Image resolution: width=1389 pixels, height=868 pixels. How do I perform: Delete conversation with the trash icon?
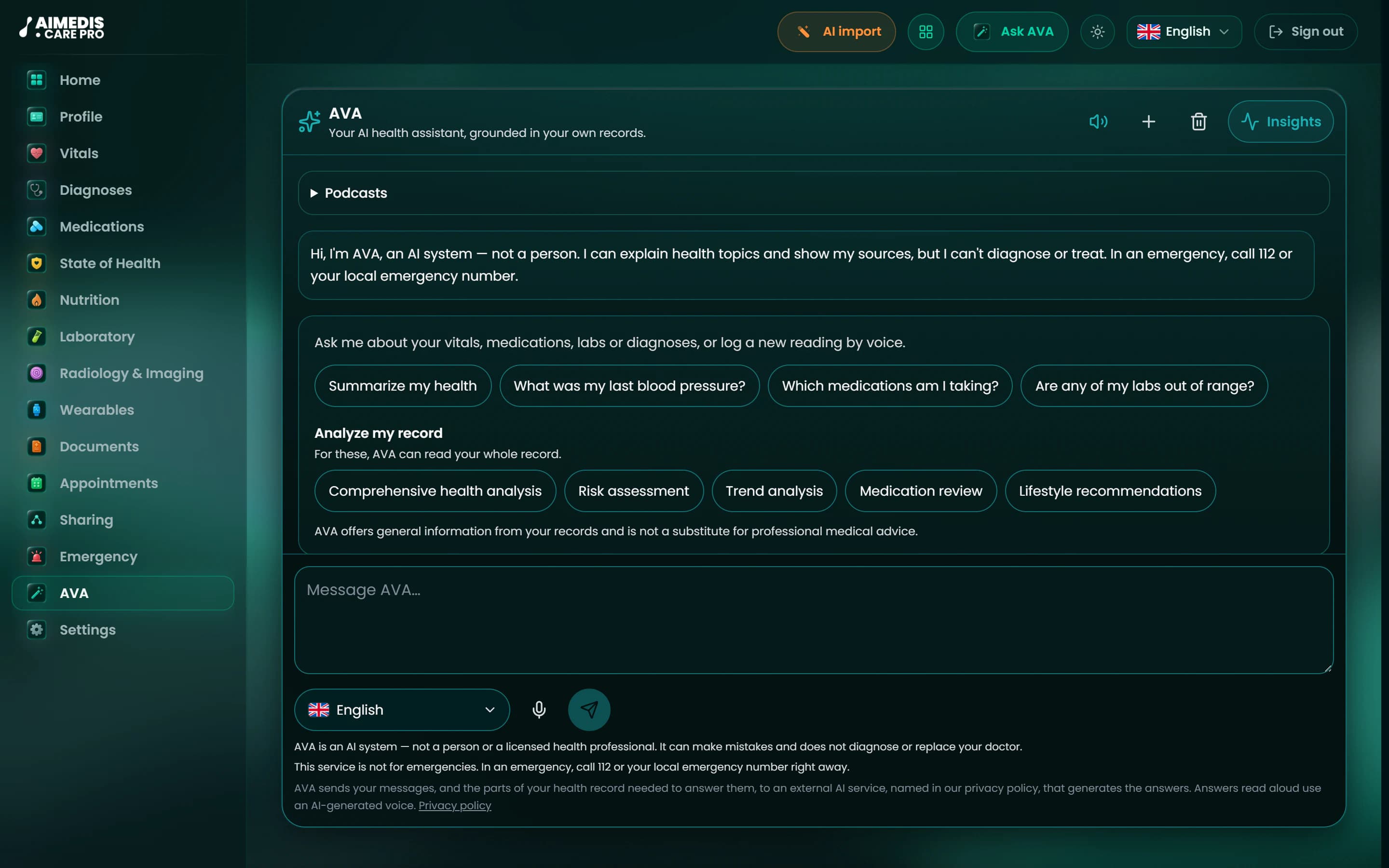(1198, 122)
